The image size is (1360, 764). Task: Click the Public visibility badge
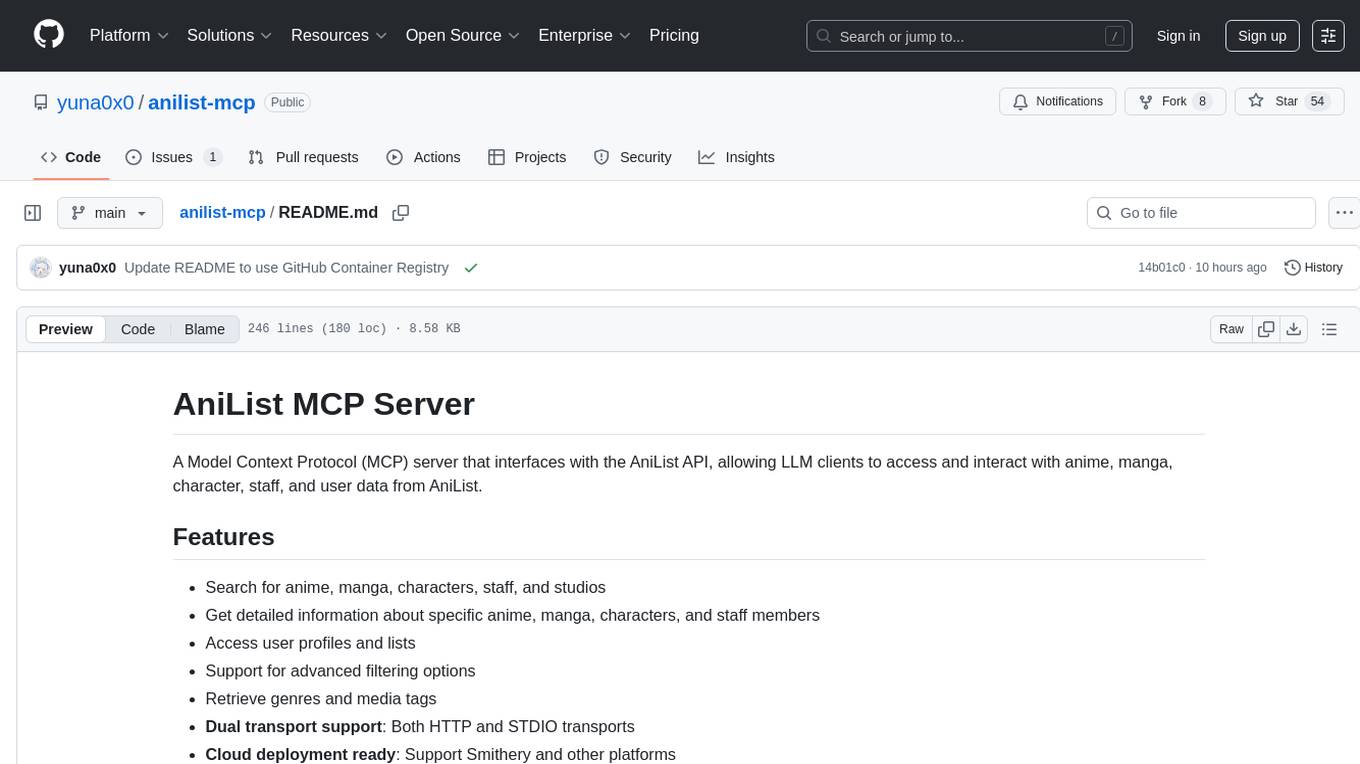coord(287,102)
